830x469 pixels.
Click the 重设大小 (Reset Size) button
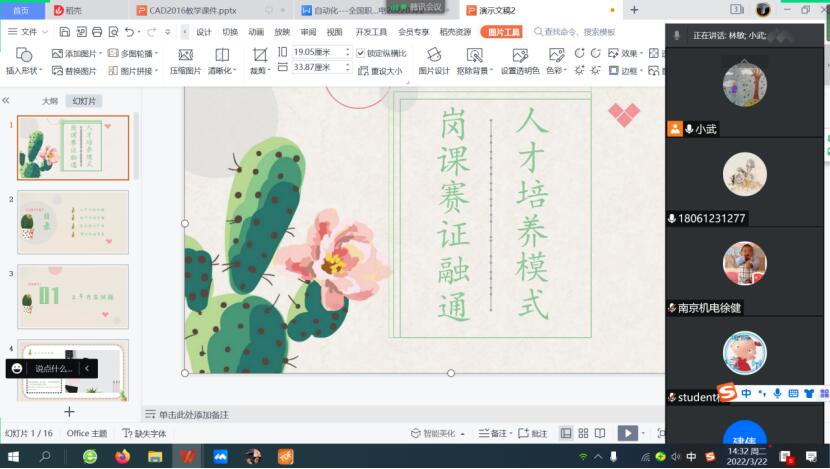pyautogui.click(x=380, y=71)
